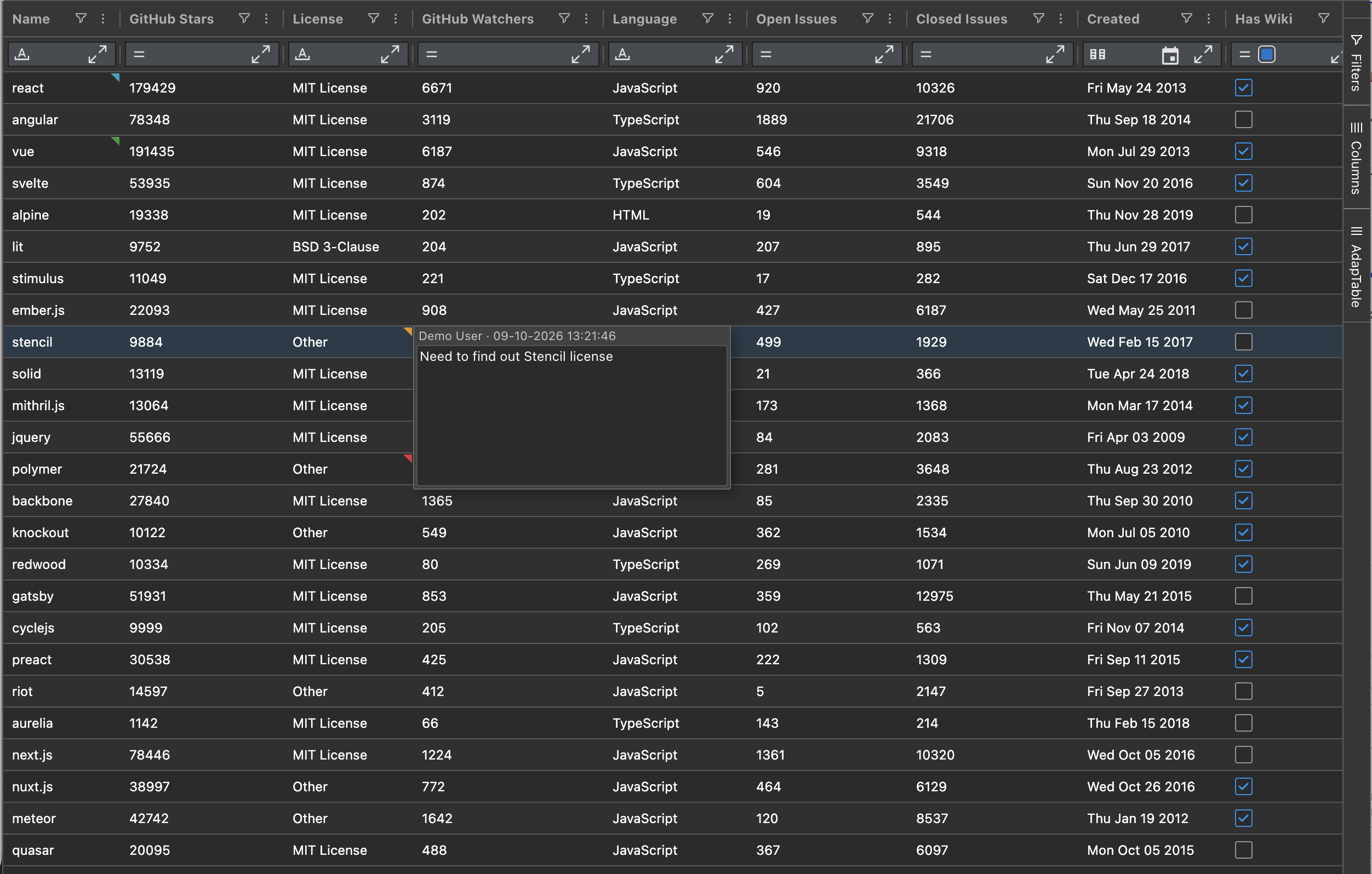1372x874 pixels.
Task: Uncheck Has Wiki for react
Action: (1244, 88)
